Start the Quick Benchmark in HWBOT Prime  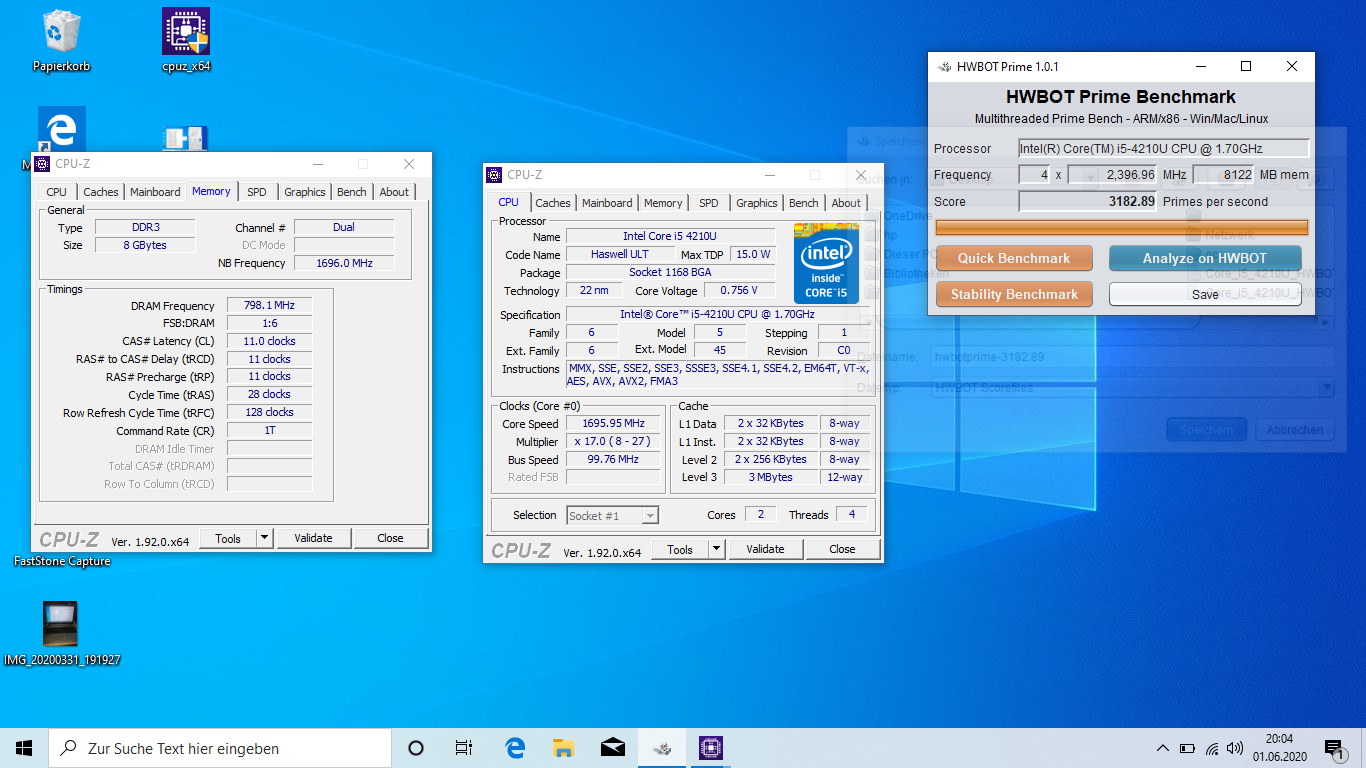pos(1014,258)
